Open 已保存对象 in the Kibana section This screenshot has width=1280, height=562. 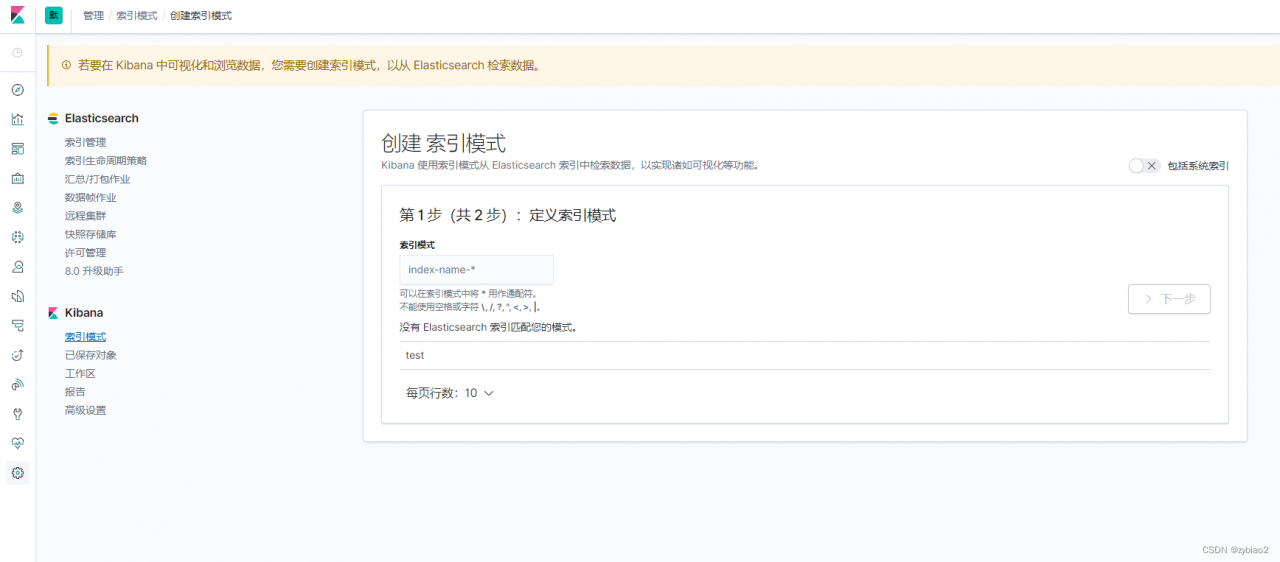[x=91, y=355]
